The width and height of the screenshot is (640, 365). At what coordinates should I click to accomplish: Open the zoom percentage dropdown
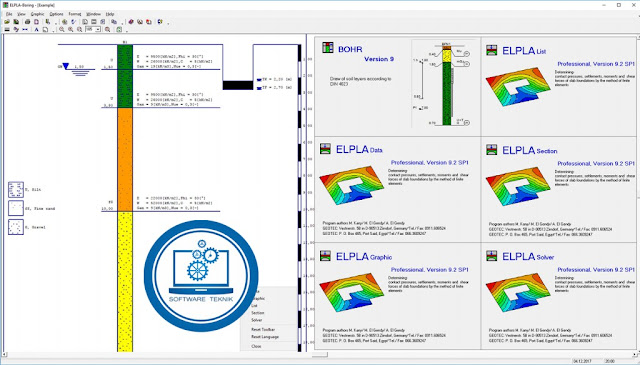98,29
